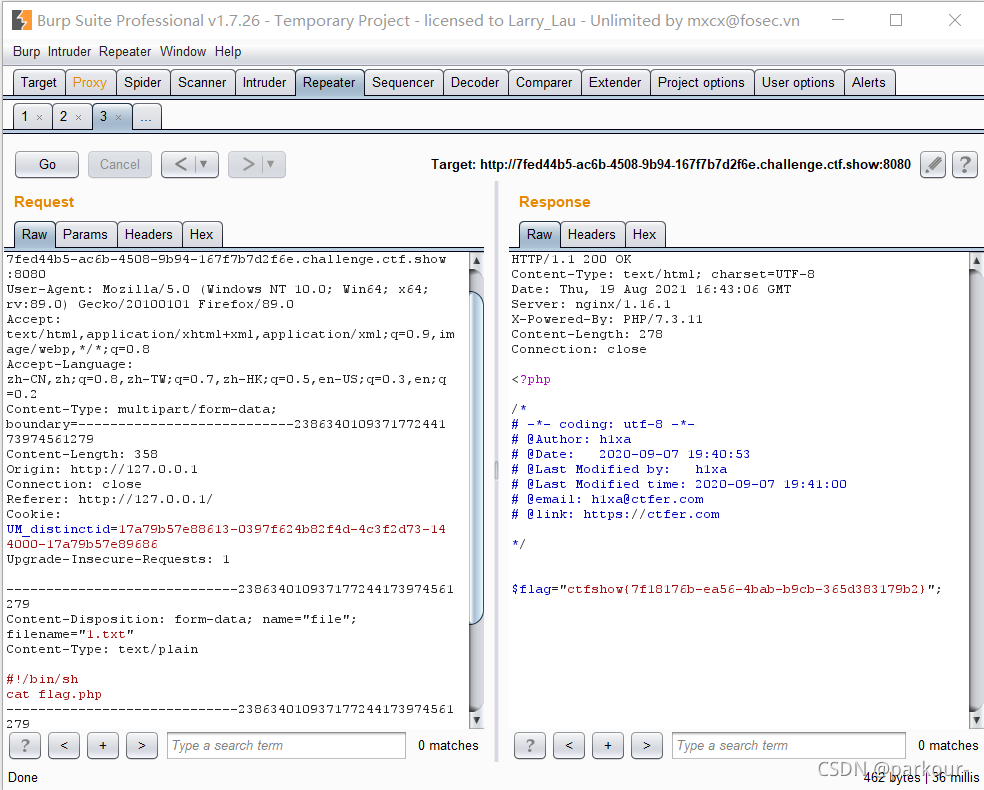
Task: Click the response search term field
Action: [789, 745]
